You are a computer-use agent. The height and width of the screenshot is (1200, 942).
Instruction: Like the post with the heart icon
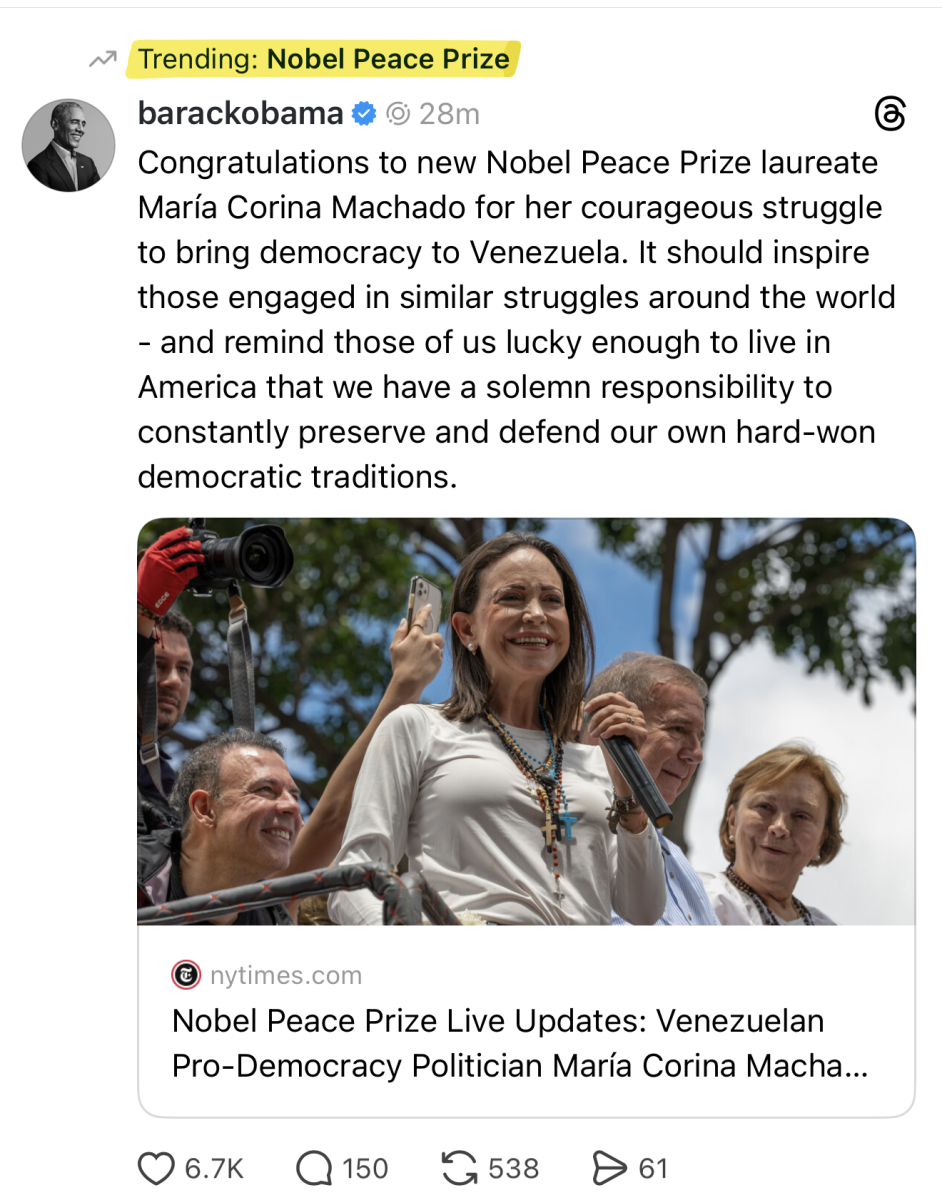point(155,1168)
